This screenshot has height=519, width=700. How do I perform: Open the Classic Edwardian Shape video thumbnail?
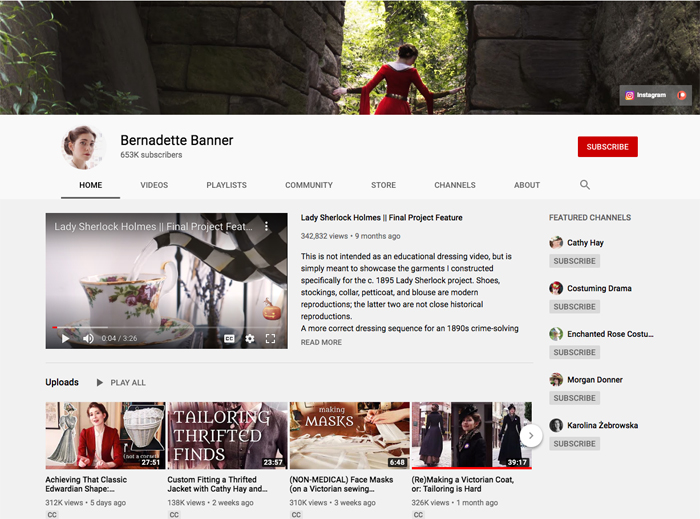pos(105,436)
